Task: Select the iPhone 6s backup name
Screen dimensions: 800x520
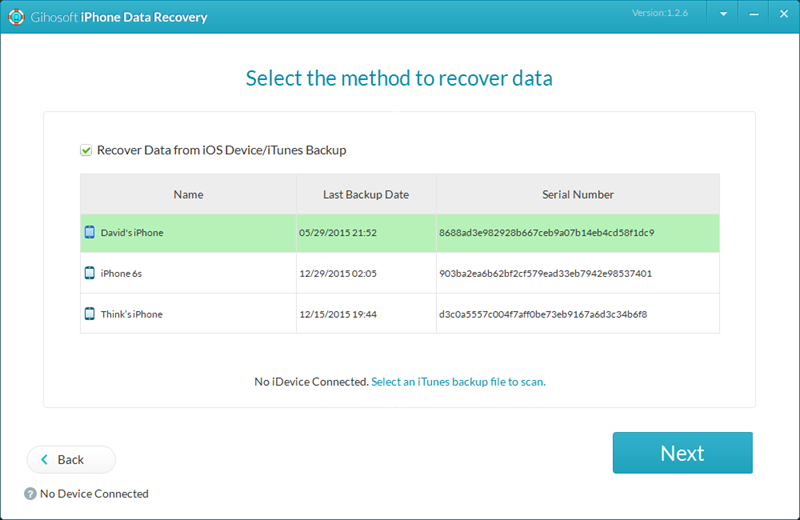Action: 121,274
